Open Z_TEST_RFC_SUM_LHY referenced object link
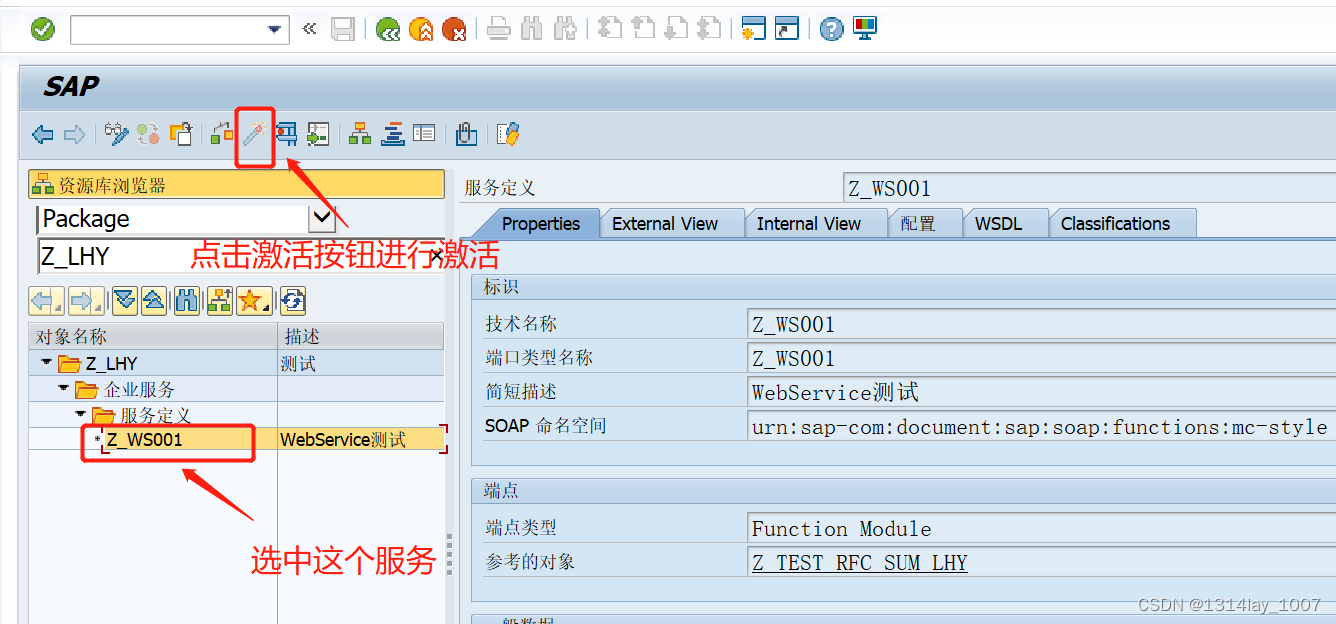Viewport: 1336px width, 624px height. click(x=860, y=562)
